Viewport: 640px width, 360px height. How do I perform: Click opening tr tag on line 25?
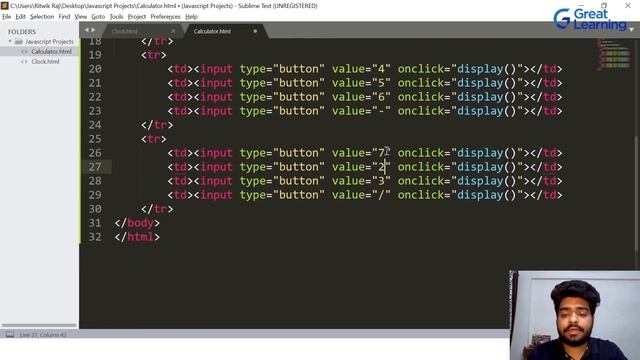154,139
